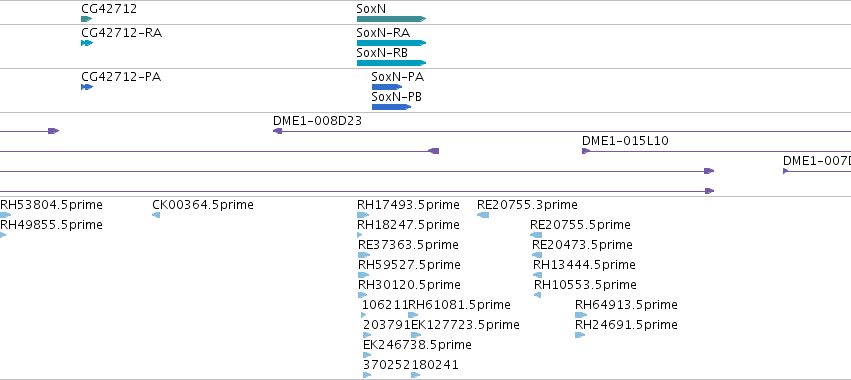
Task: Click the DME1-008D23 clone arrowhead
Action: click(277, 131)
